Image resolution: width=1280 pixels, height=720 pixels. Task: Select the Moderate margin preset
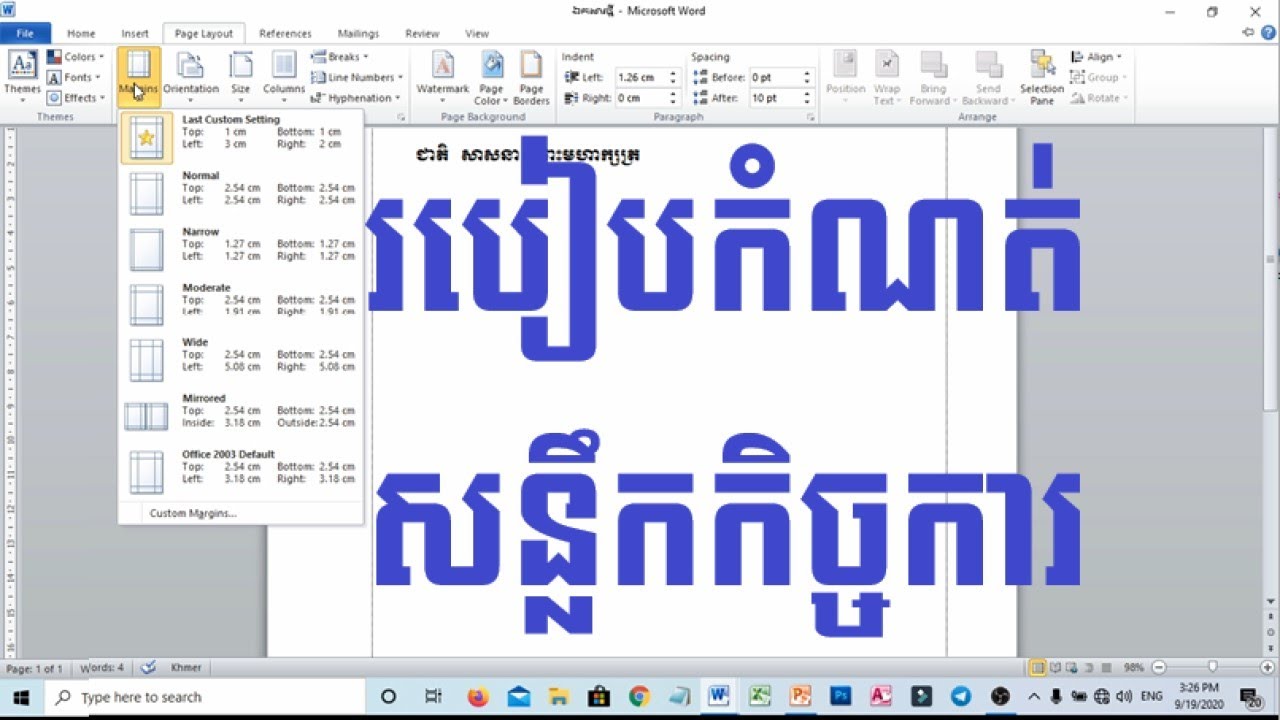click(240, 305)
